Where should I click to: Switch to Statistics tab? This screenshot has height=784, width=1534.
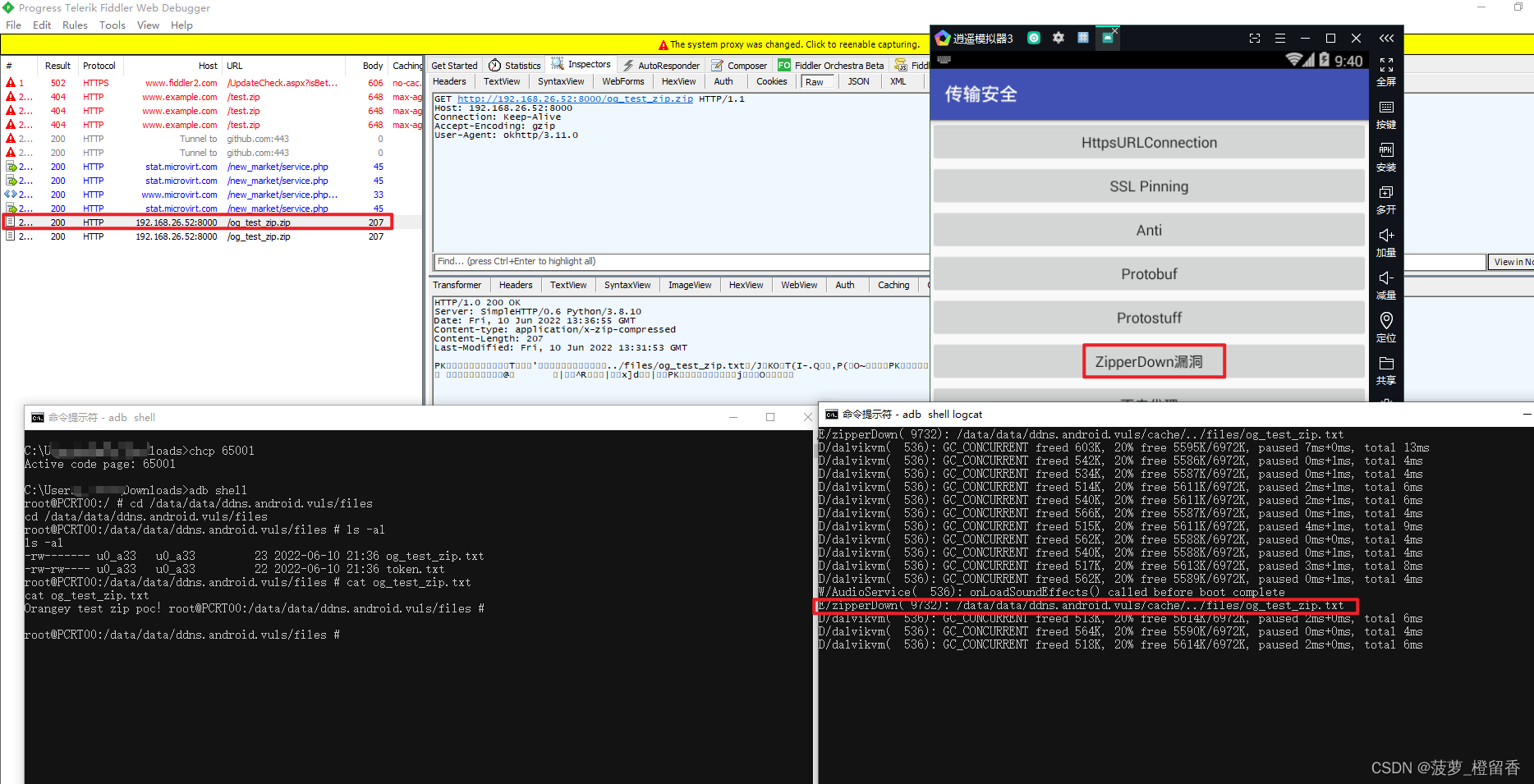click(515, 66)
